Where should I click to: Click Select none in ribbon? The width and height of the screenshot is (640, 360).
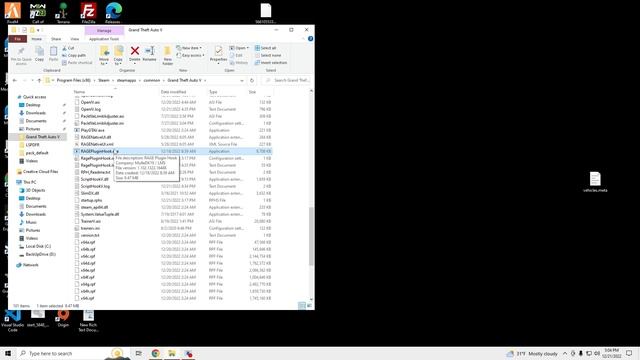coord(268,55)
